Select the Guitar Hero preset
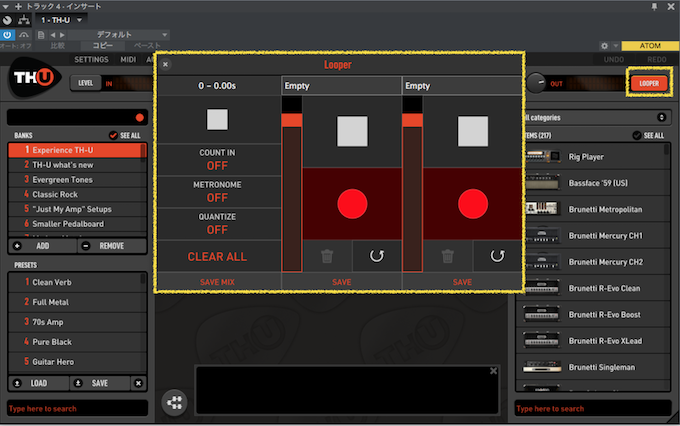The width and height of the screenshot is (680, 426). click(77, 361)
